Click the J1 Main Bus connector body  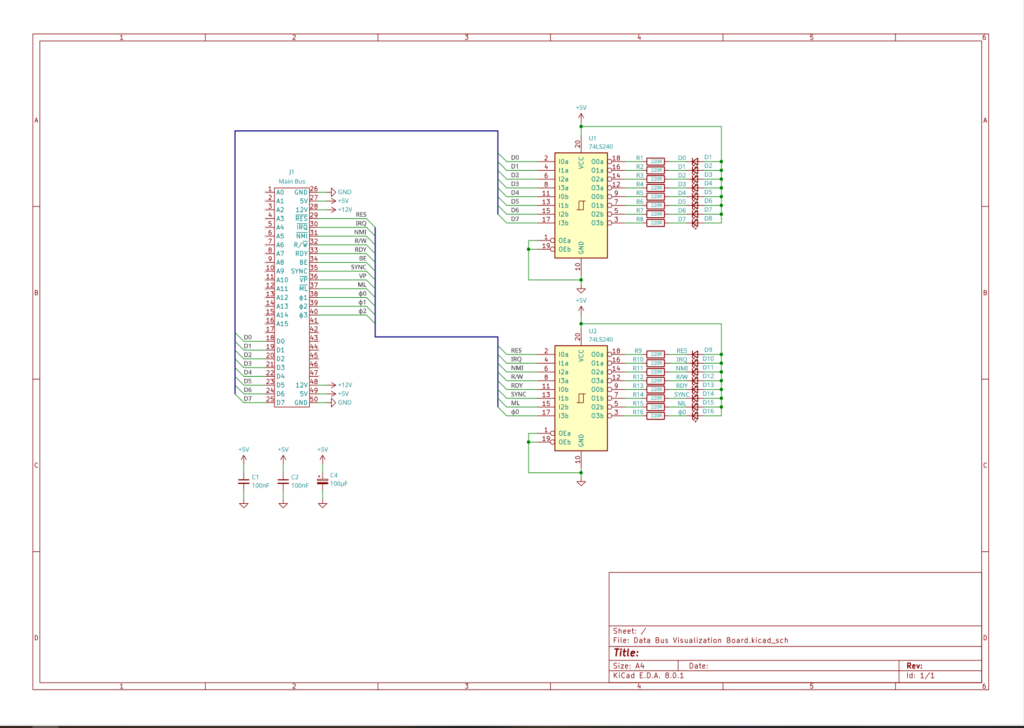[291, 297]
